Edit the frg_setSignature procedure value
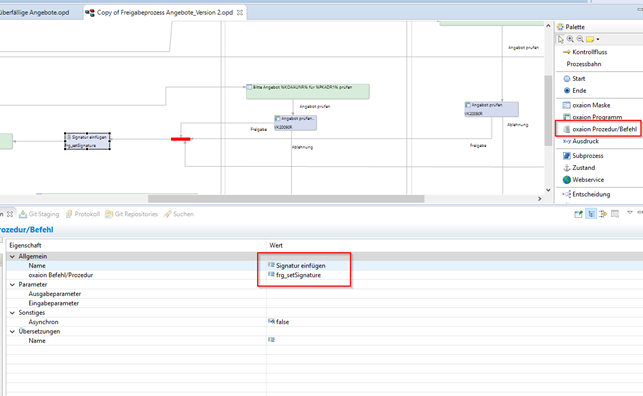The width and height of the screenshot is (643, 396). [x=298, y=275]
